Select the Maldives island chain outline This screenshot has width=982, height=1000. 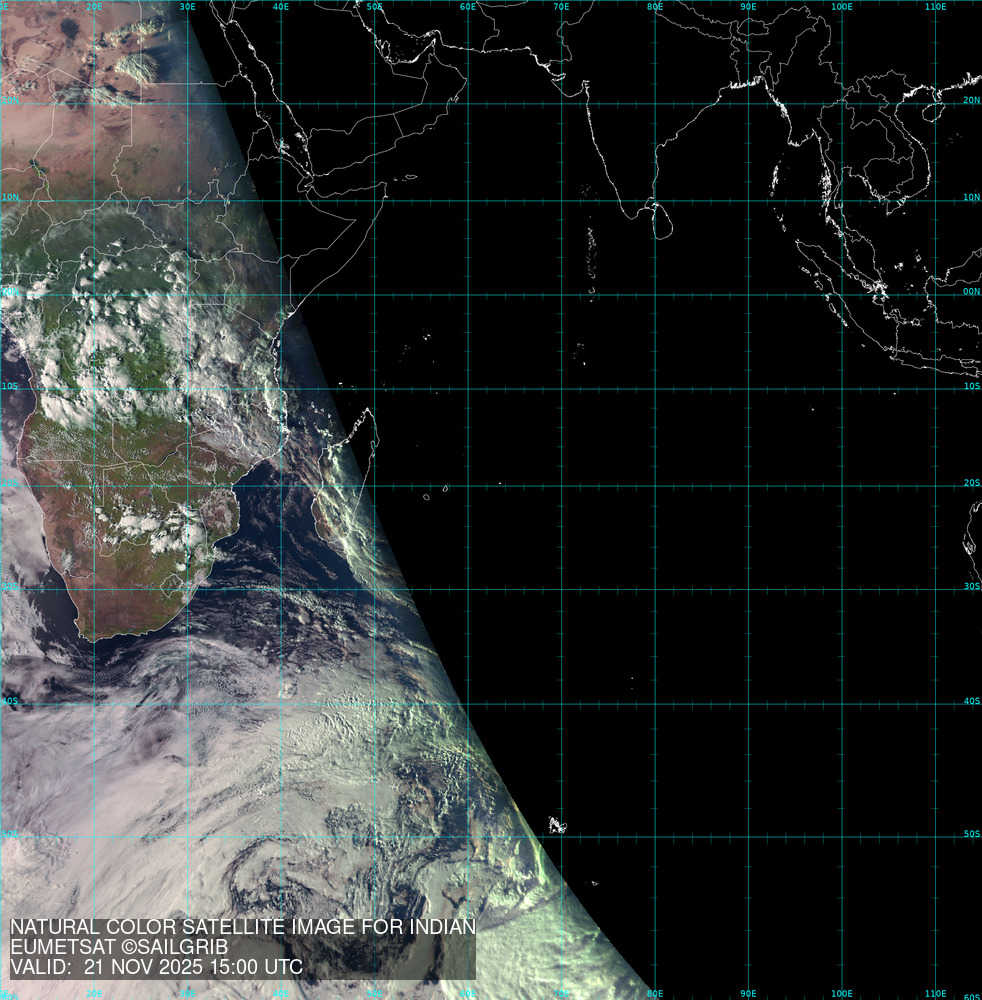590,245
